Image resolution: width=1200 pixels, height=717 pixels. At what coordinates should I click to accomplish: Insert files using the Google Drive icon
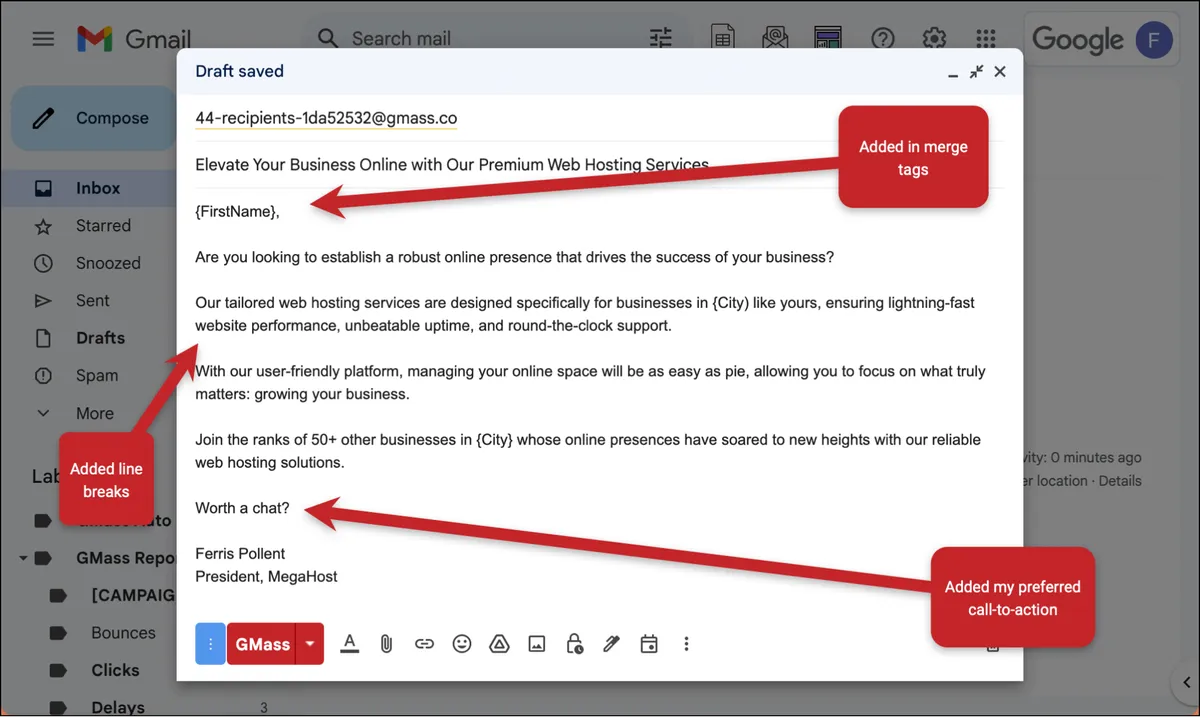click(x=499, y=644)
